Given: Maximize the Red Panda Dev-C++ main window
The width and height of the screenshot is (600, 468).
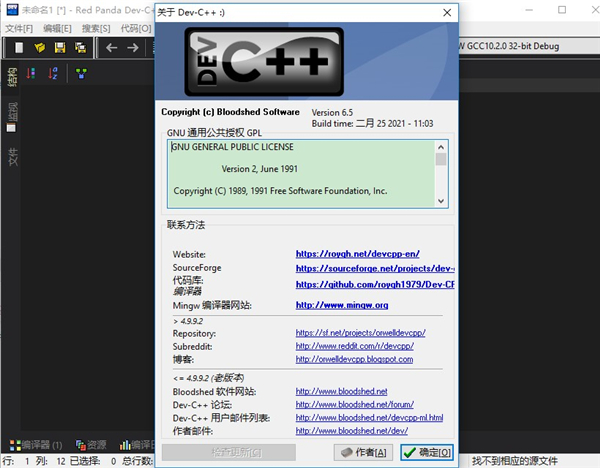Looking at the screenshot, I should 562,10.
